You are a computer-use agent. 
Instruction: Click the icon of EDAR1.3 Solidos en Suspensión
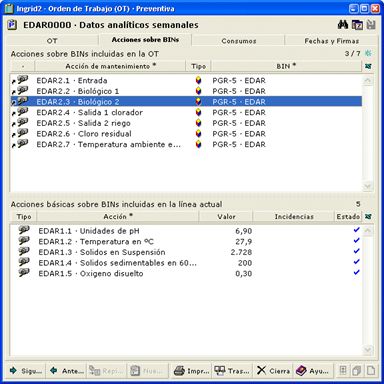click(x=24, y=251)
